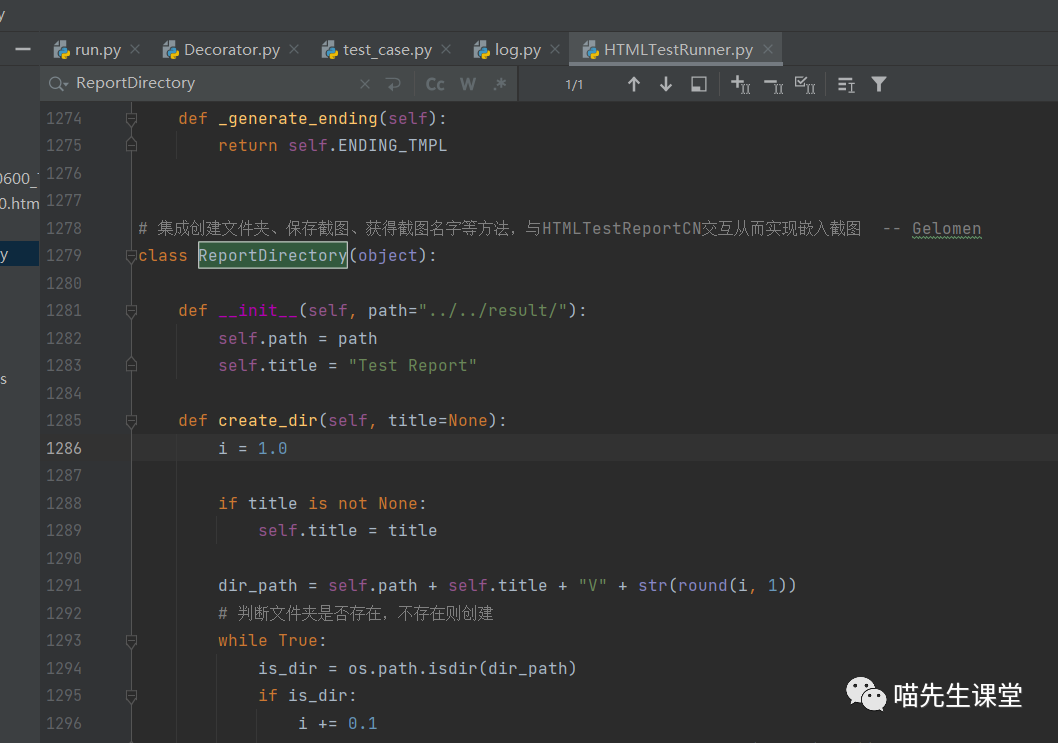Viewport: 1058px width, 743px height.
Task: Close the run.py tab
Action: 135,49
